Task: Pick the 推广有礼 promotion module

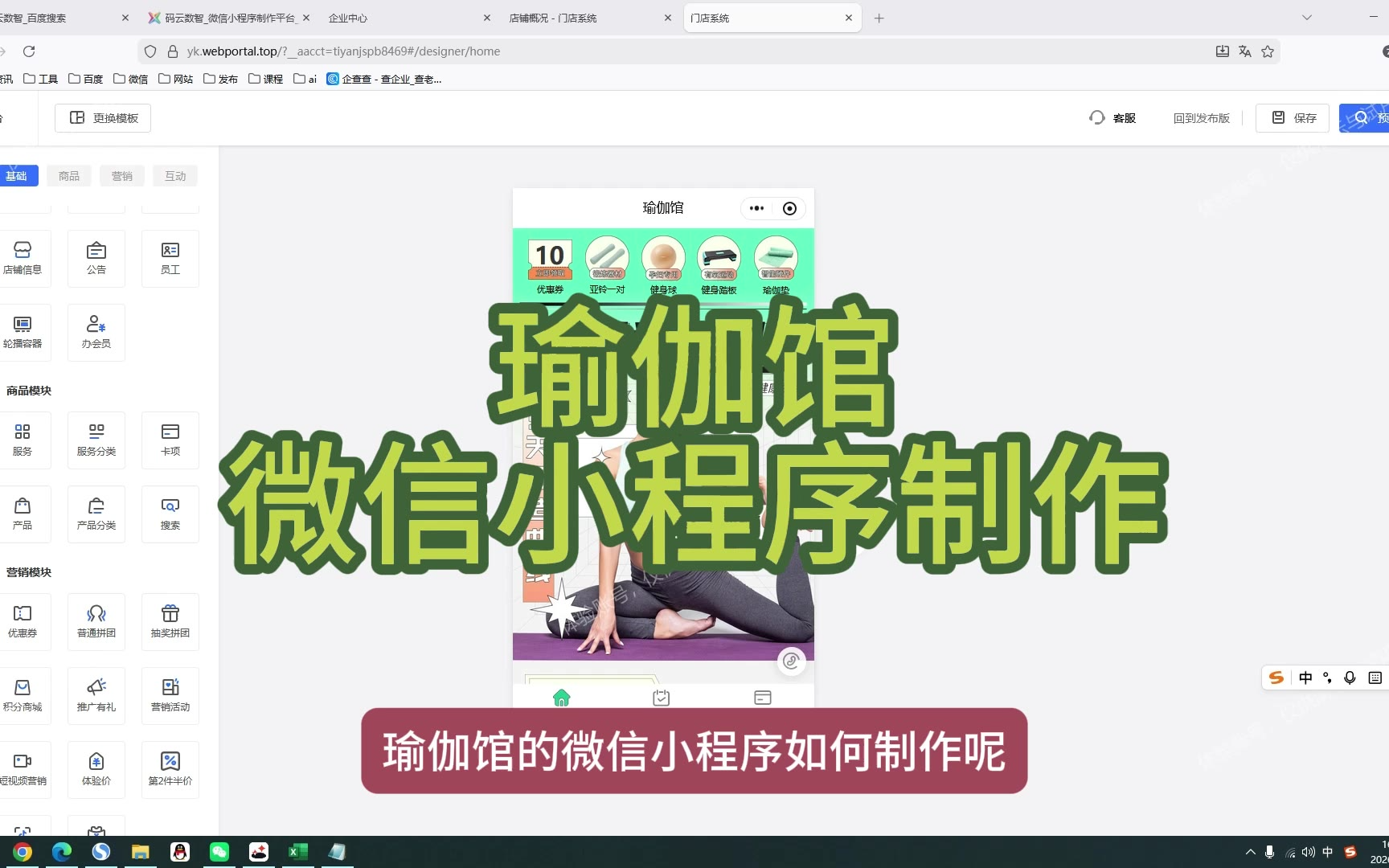Action: (x=96, y=695)
